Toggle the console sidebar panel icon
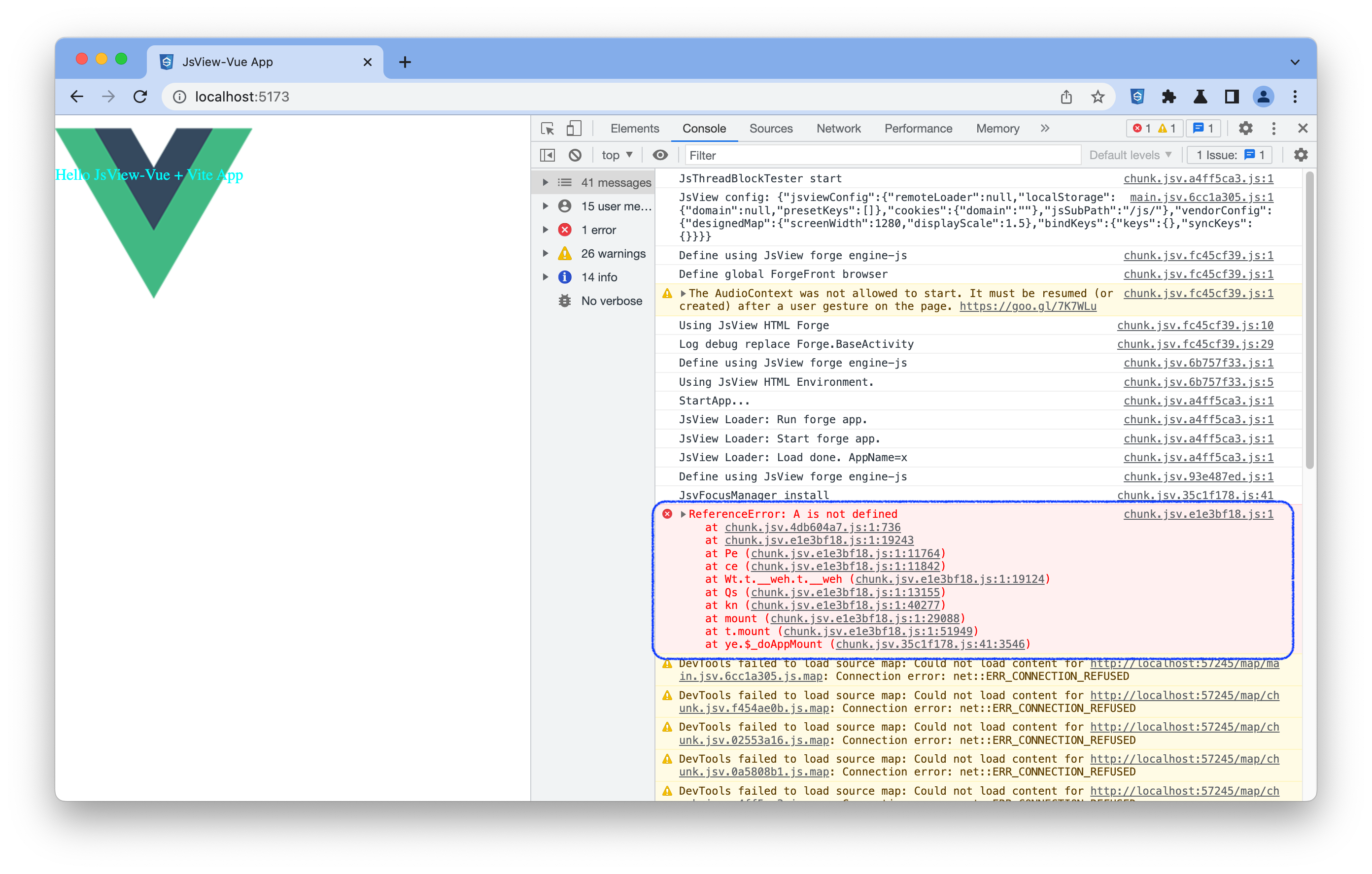Viewport: 1372px width, 874px height. 547,155
